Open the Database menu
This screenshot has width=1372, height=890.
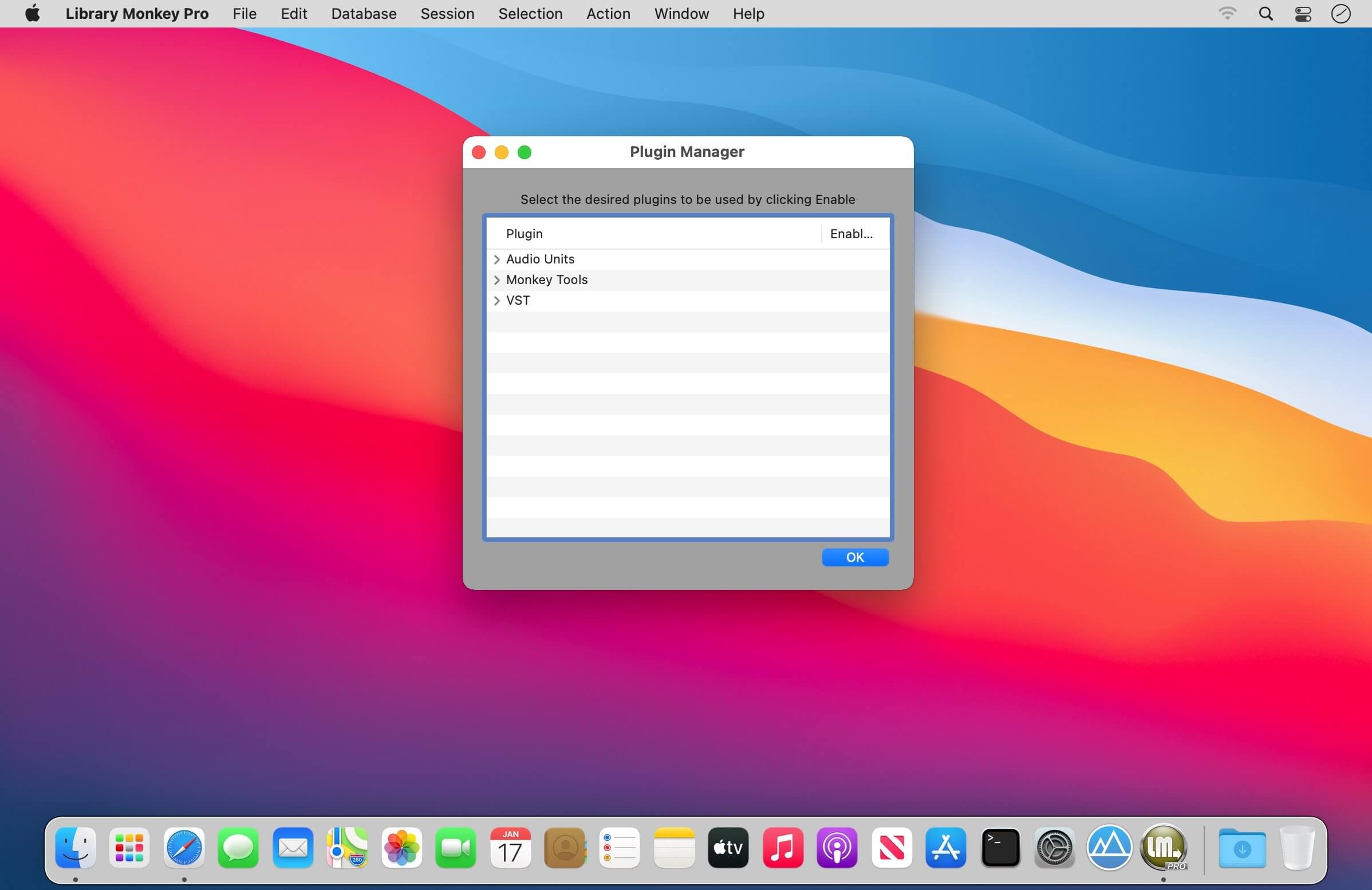click(363, 14)
